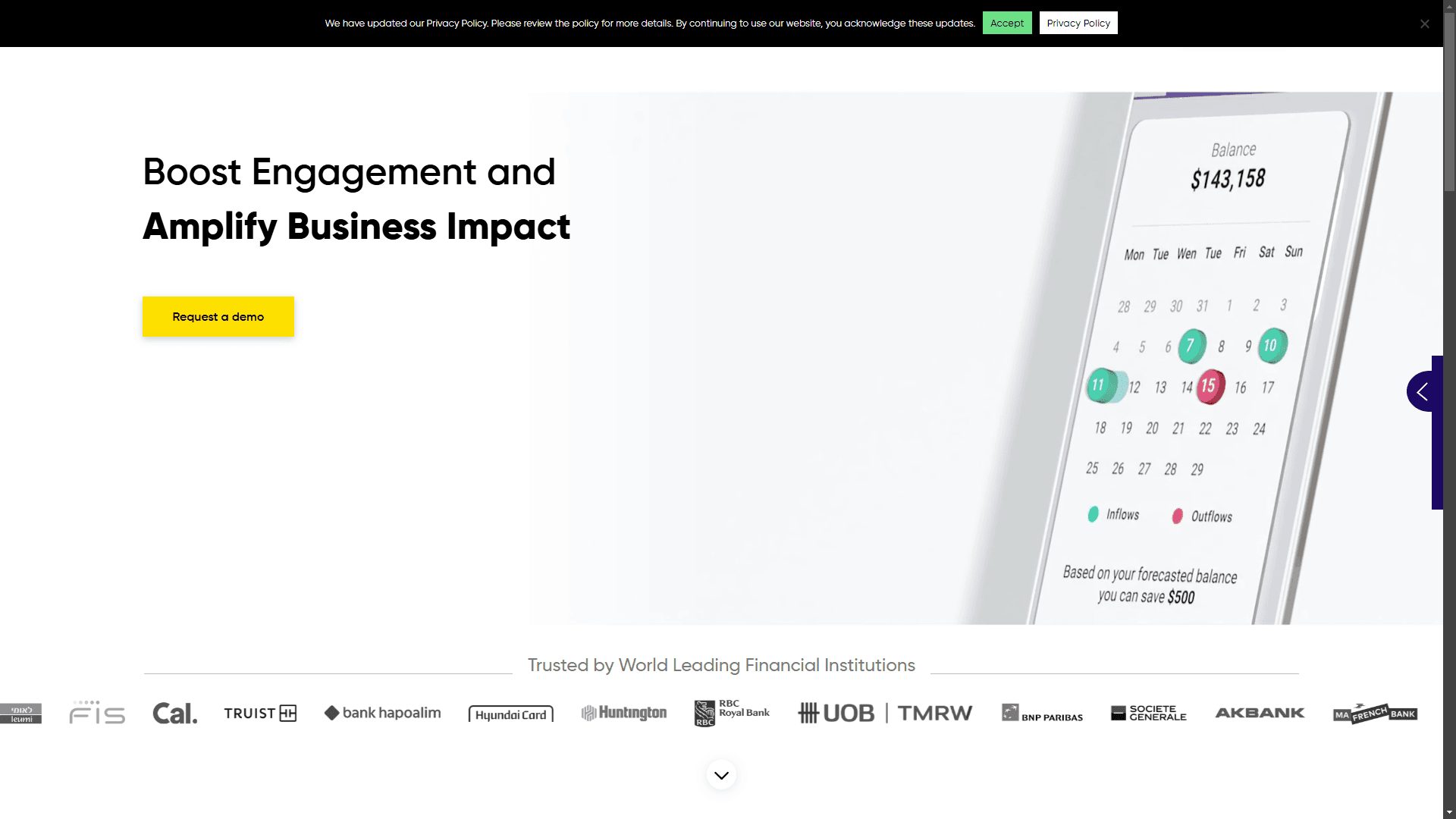1456x819 pixels.
Task: Click the Huntington bank logo
Action: (x=623, y=713)
